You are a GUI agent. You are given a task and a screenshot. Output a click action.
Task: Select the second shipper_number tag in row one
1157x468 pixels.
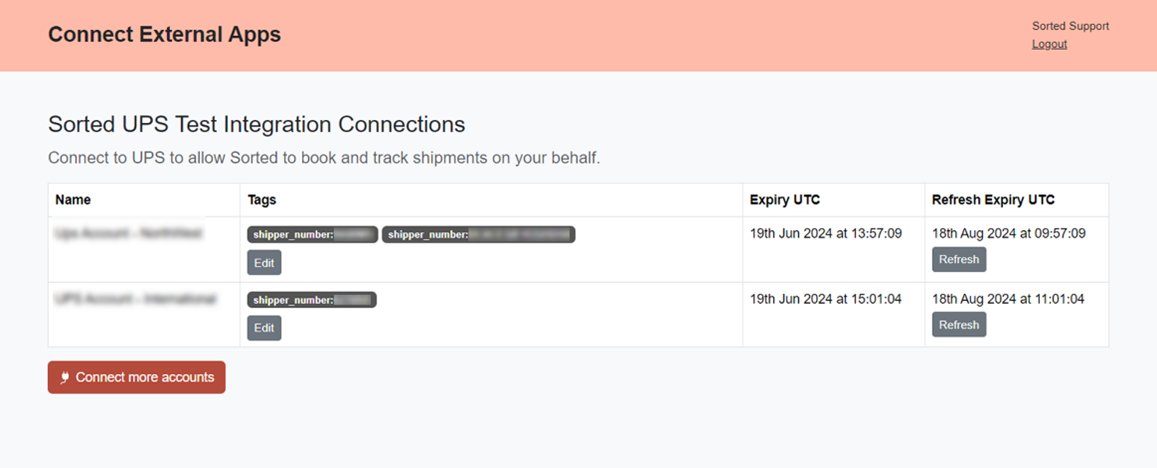478,235
